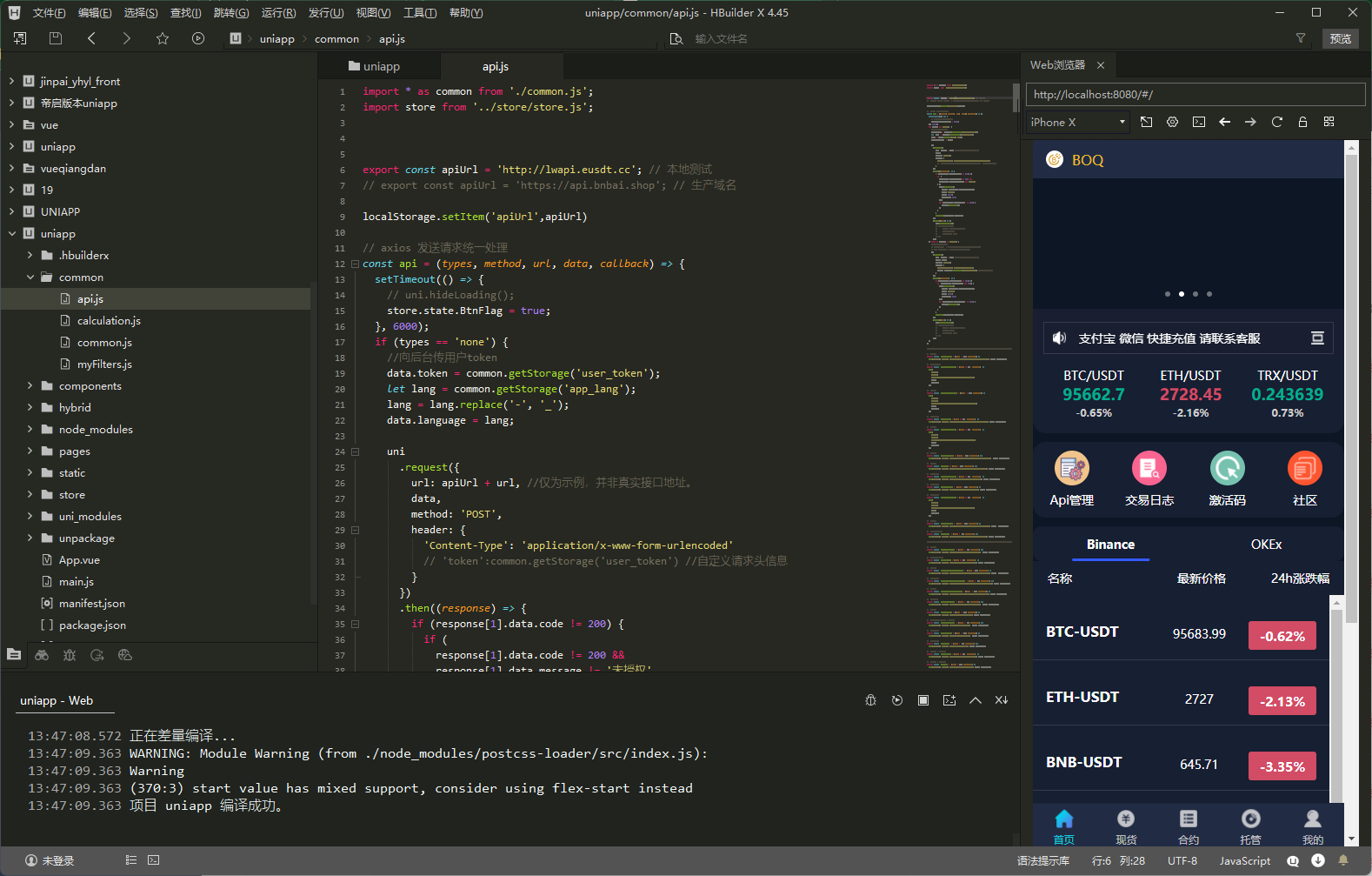Open Api管理 in the app preview
The width and height of the screenshot is (1372, 876).
(x=1071, y=478)
